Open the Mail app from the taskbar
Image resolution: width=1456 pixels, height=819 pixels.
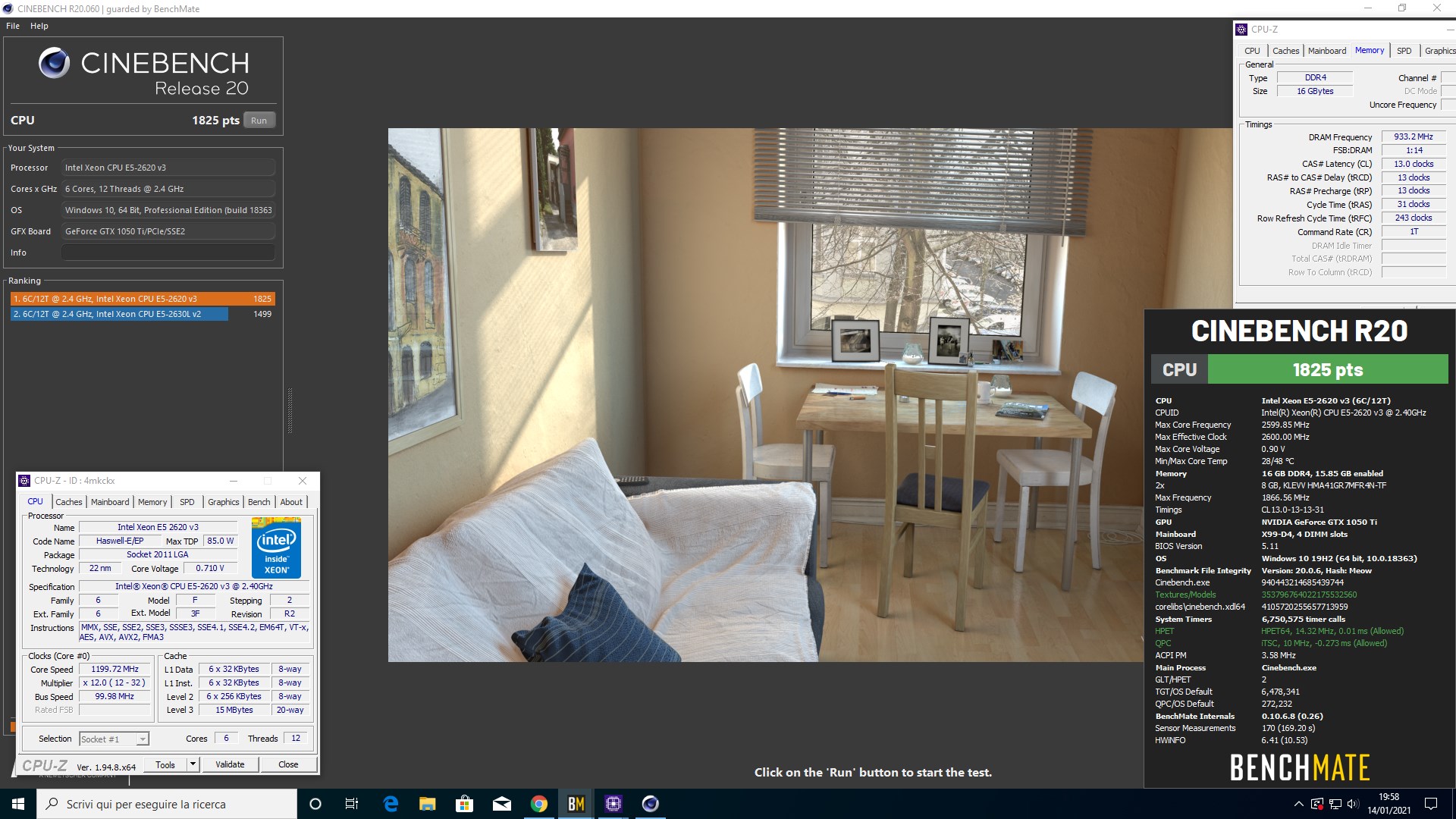coord(502,804)
